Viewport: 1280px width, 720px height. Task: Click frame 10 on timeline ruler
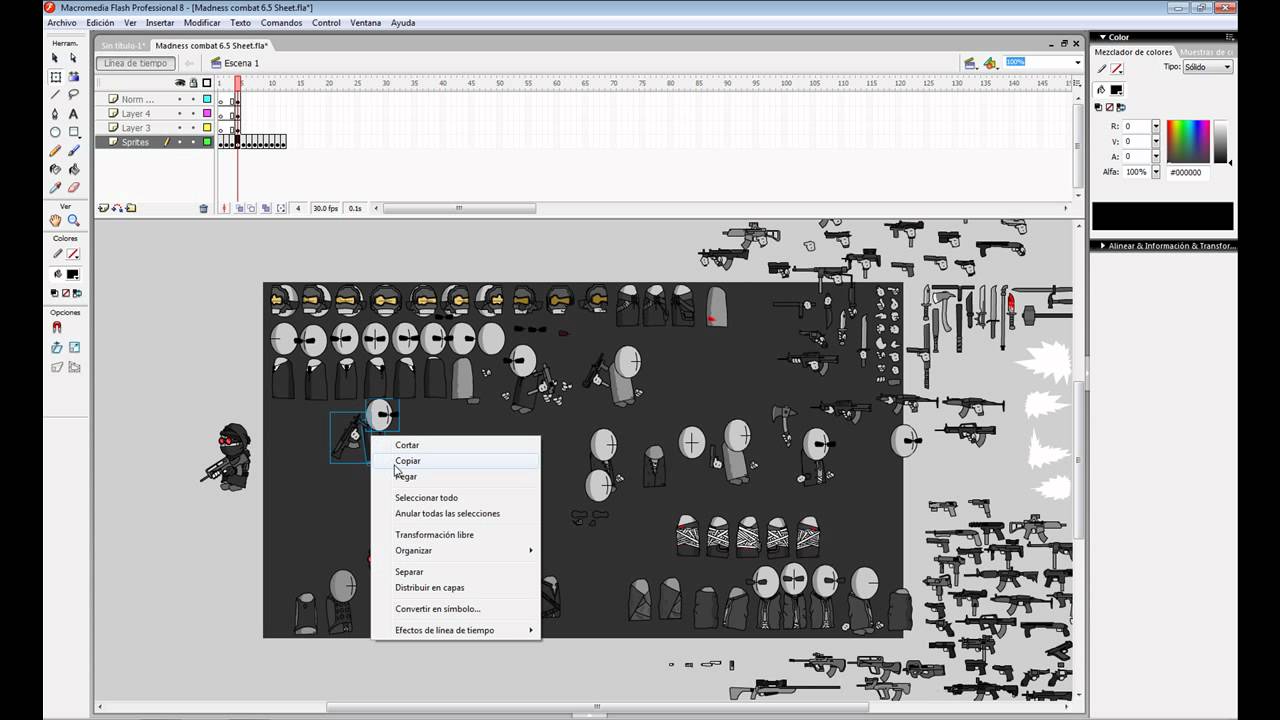click(x=272, y=83)
